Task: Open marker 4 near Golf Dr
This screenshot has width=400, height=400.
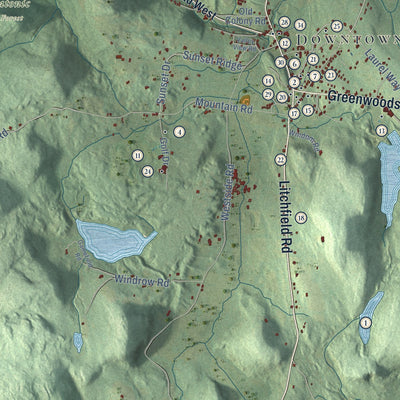Action: (179, 132)
